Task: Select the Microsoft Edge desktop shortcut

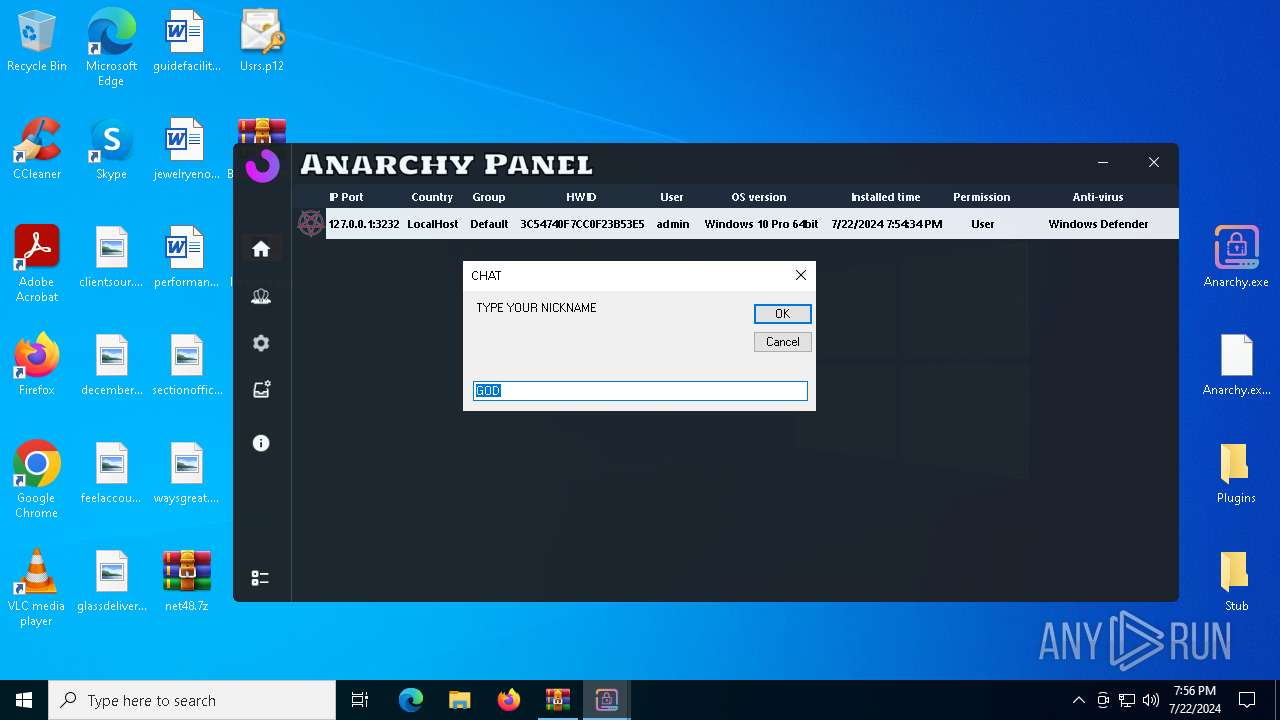Action: (111, 48)
